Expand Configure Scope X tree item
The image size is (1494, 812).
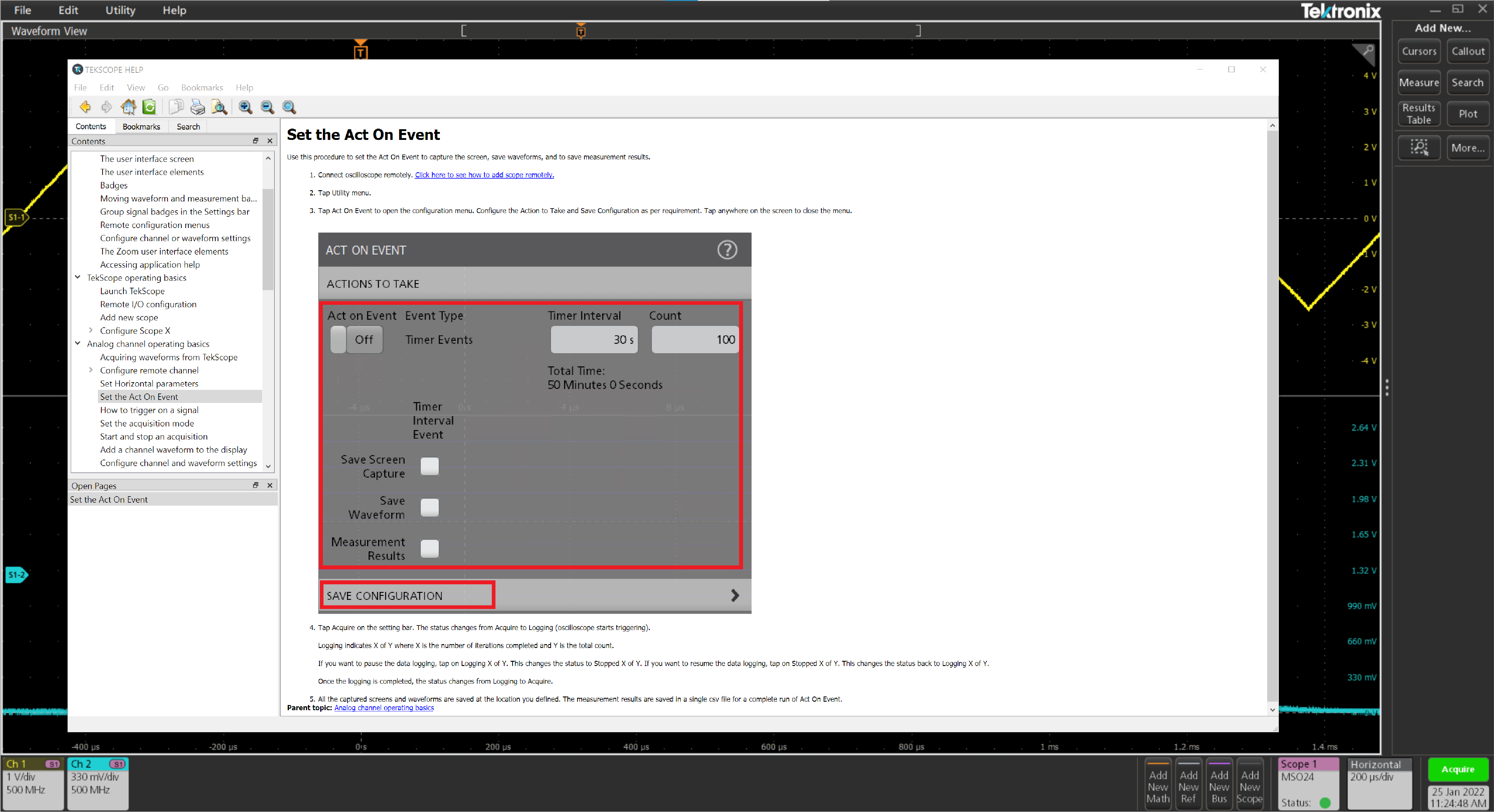(x=91, y=330)
